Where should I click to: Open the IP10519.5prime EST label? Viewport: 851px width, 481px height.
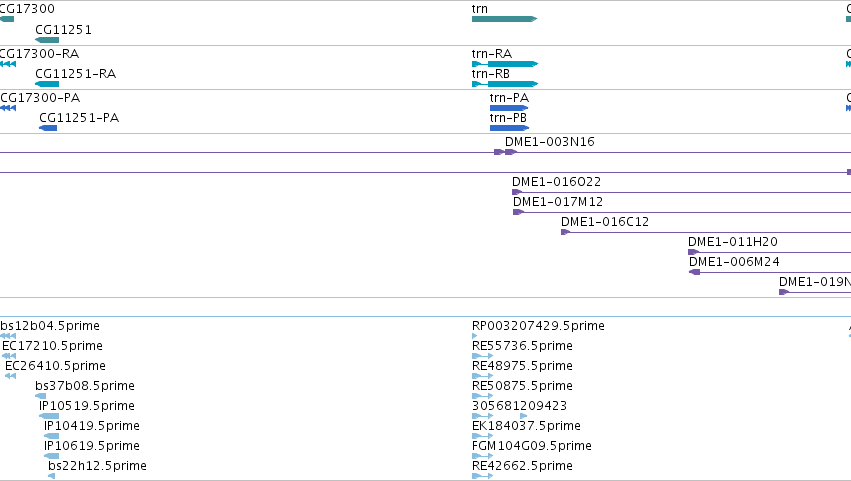coord(87,406)
